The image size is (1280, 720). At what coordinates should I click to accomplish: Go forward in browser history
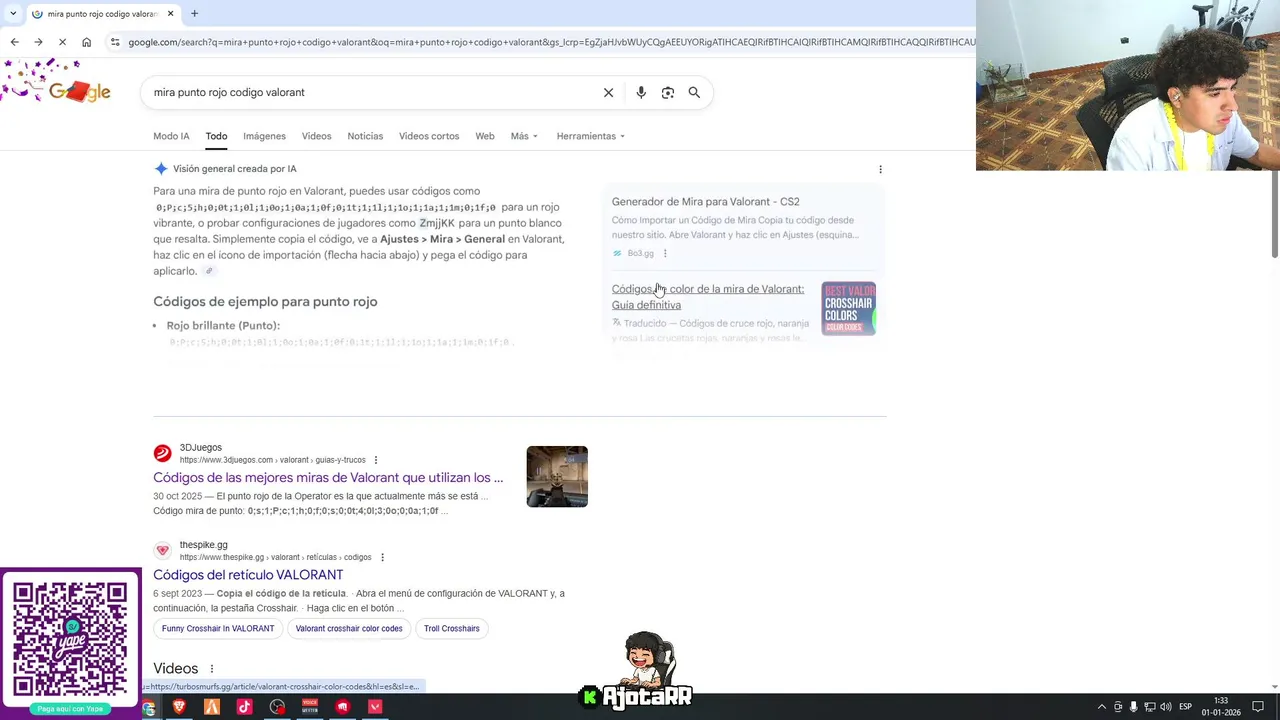tap(38, 42)
